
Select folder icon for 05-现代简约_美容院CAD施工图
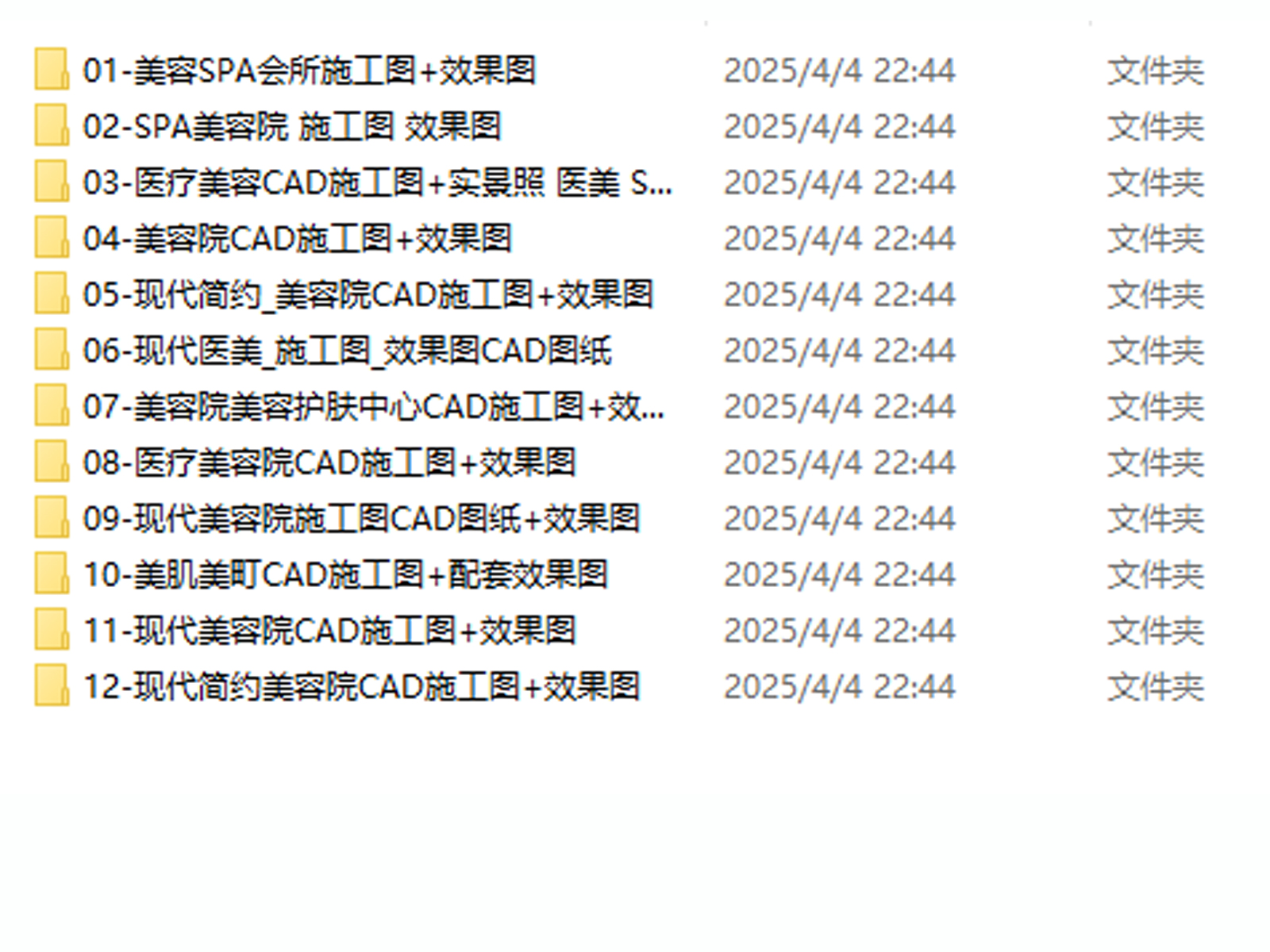[x=52, y=294]
